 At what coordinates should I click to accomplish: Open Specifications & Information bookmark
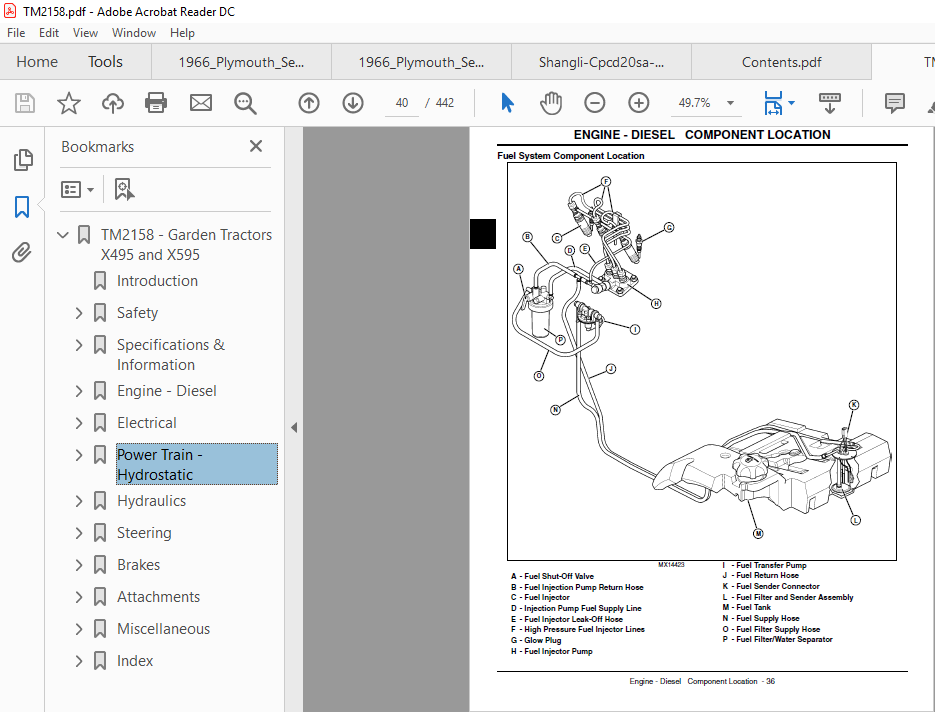171,355
